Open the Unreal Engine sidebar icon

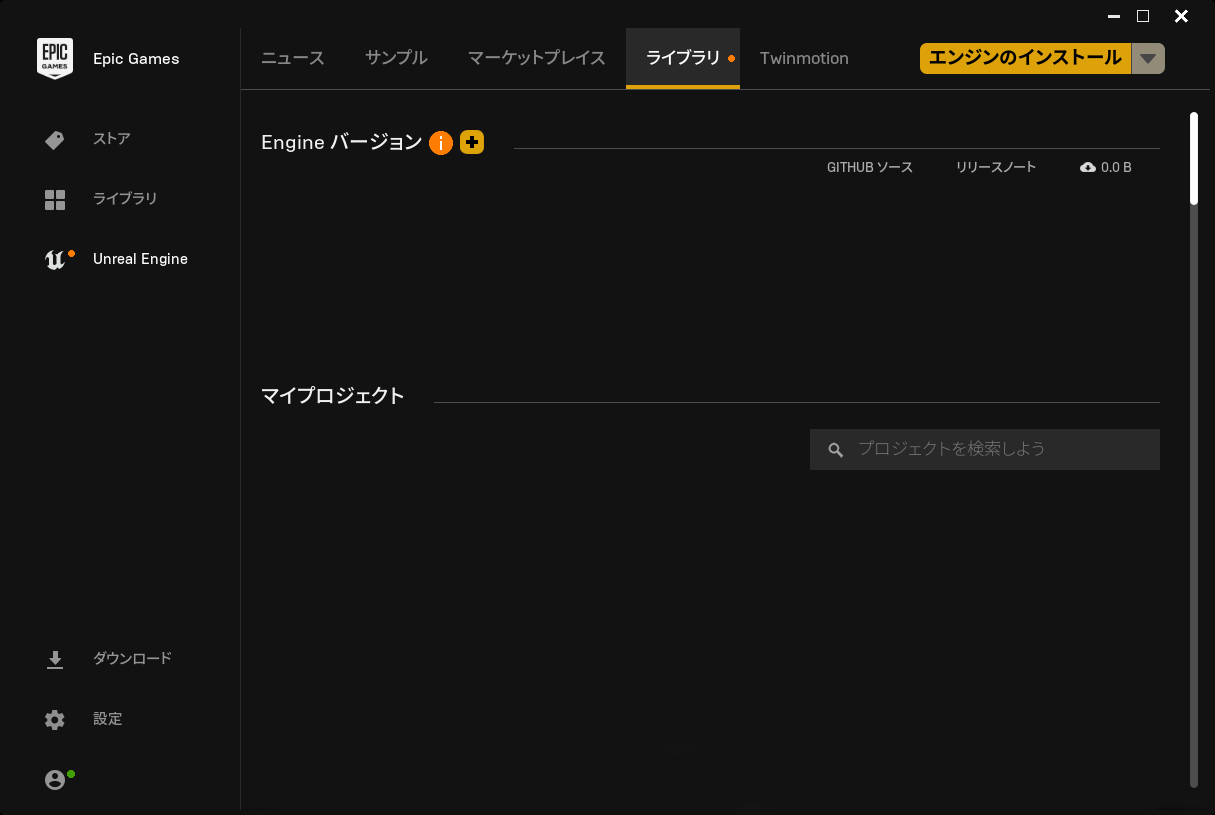point(55,258)
